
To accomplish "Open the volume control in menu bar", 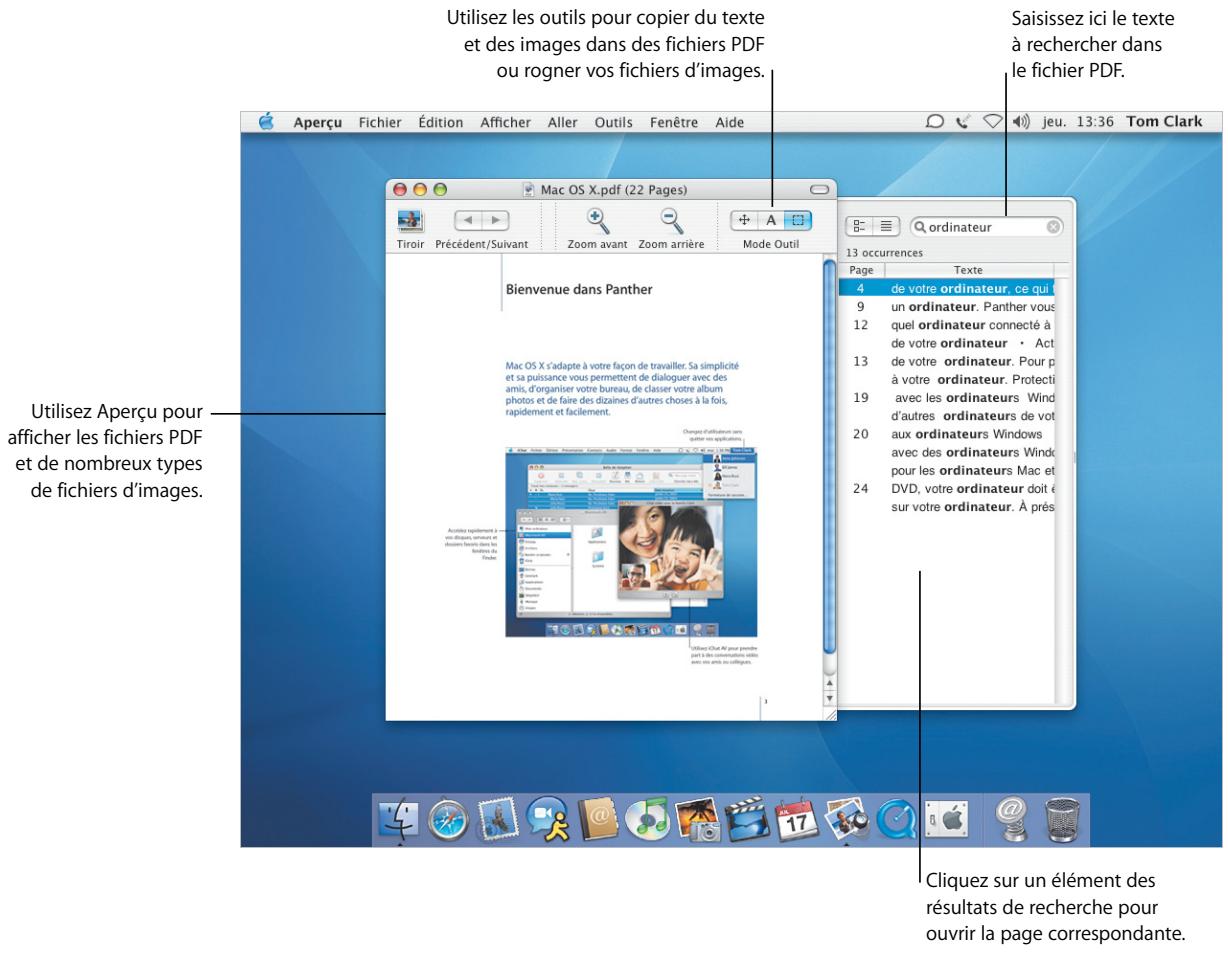I will 1019,122.
